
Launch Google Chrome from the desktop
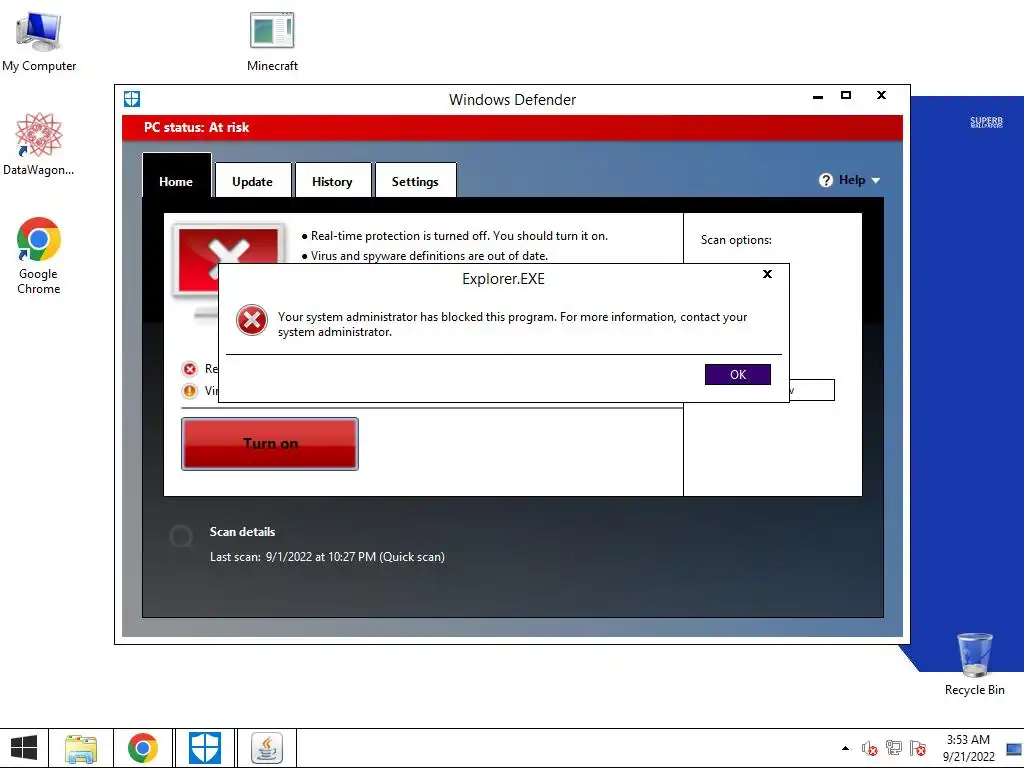39,255
